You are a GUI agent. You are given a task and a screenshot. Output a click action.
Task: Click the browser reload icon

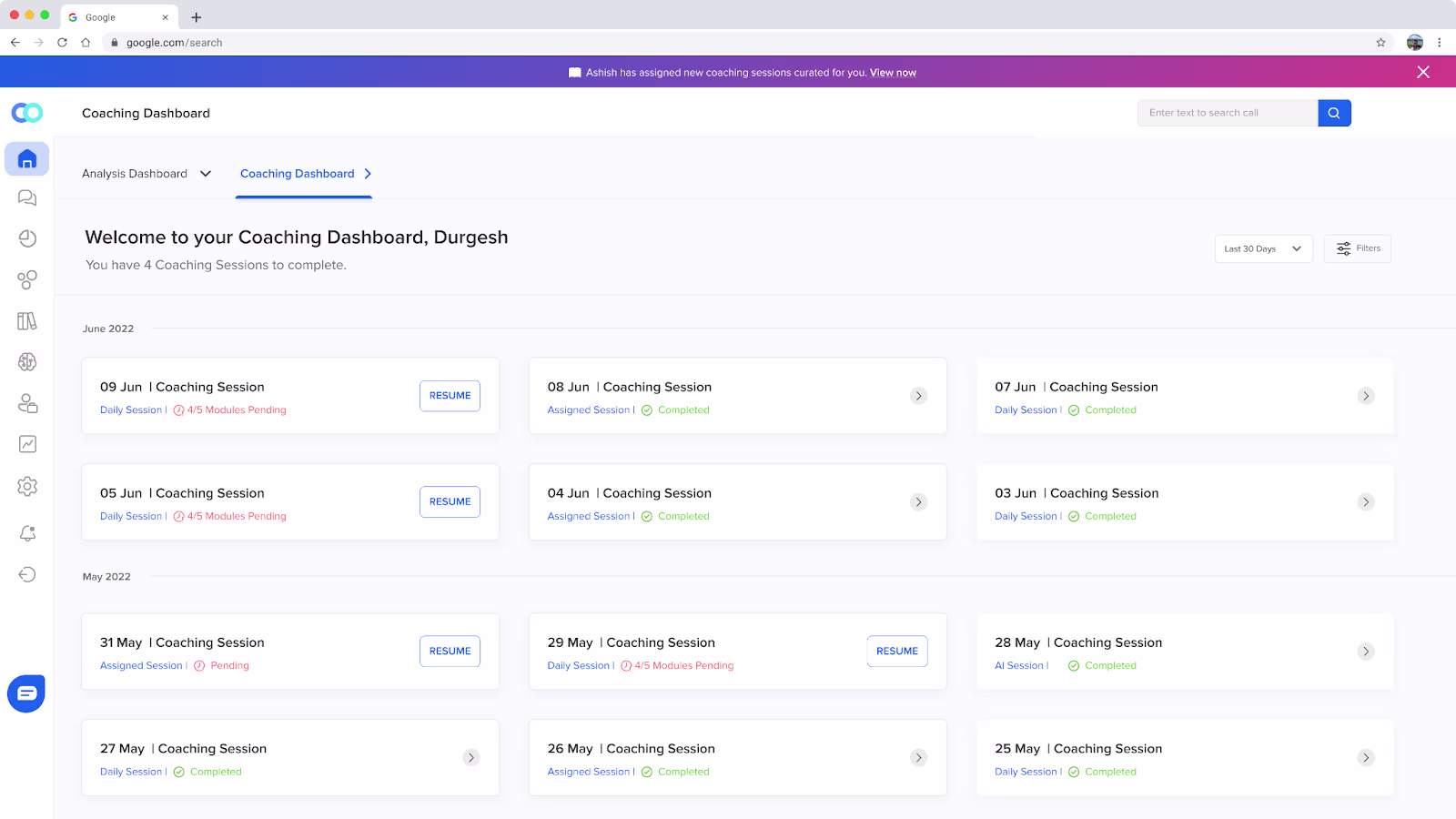[x=62, y=42]
